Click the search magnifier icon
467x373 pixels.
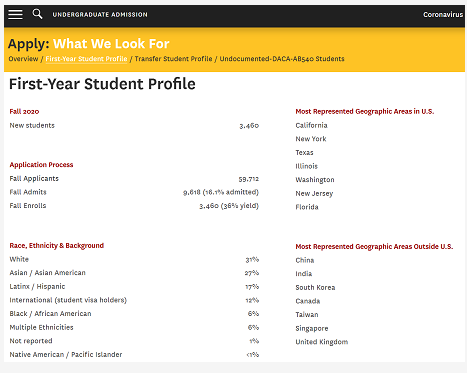(x=37, y=14)
